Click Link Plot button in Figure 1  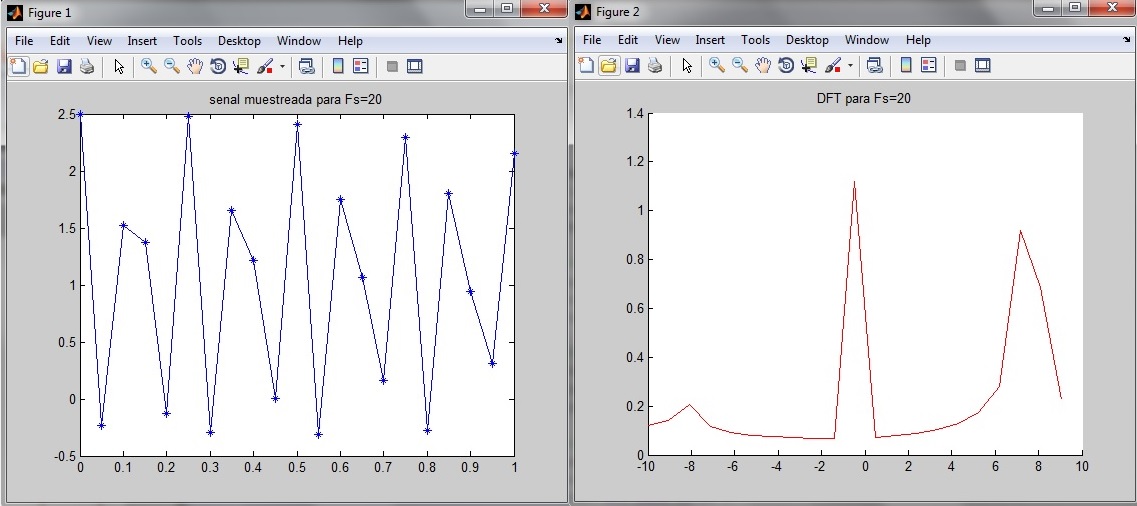(306, 66)
